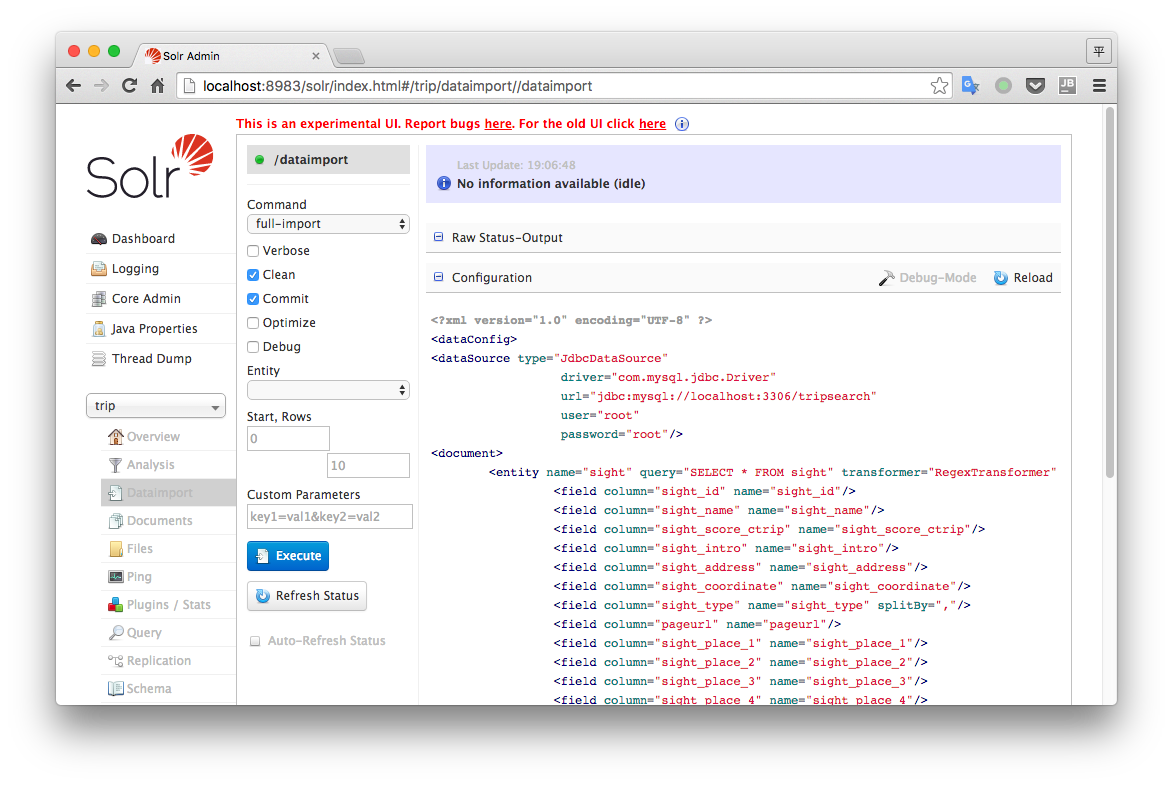
Task: Collapse the Raw Status-Output section
Action: point(438,238)
